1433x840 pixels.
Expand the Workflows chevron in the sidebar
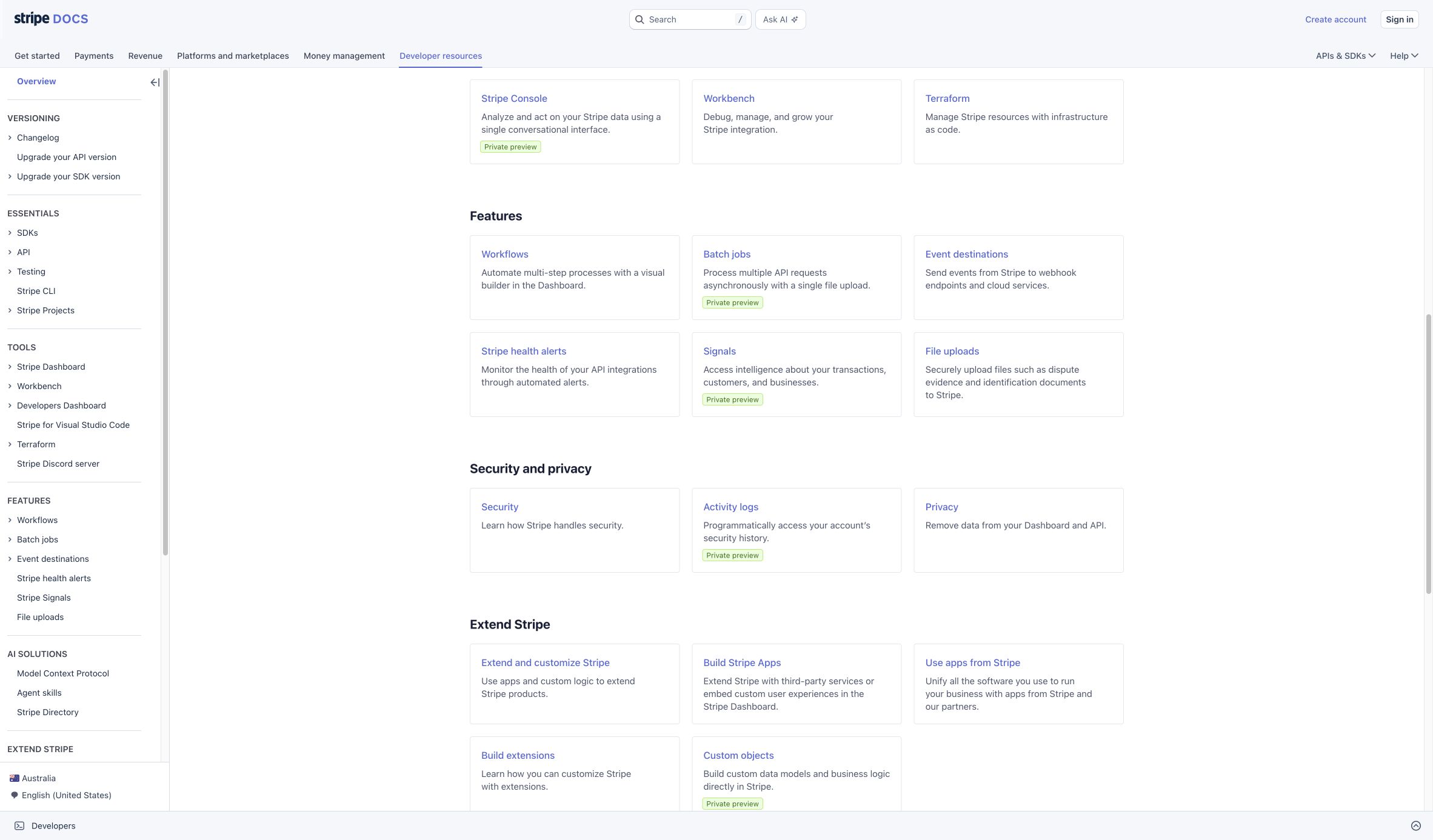(10, 520)
